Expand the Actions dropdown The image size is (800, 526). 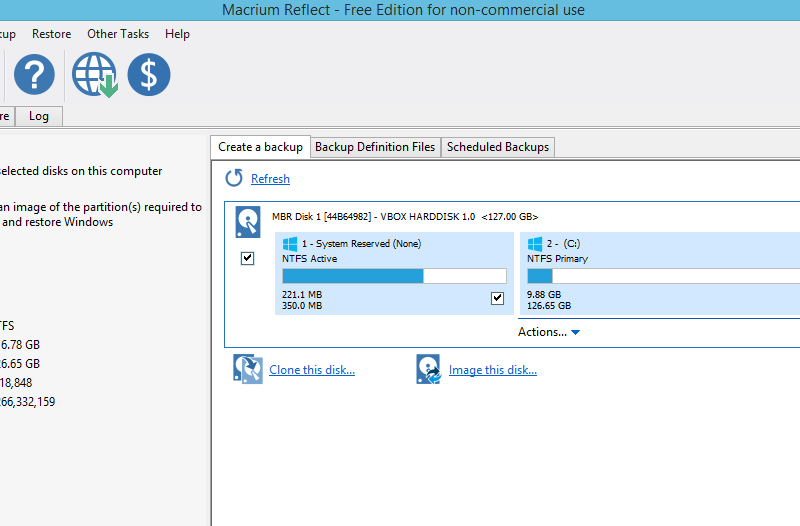549,332
